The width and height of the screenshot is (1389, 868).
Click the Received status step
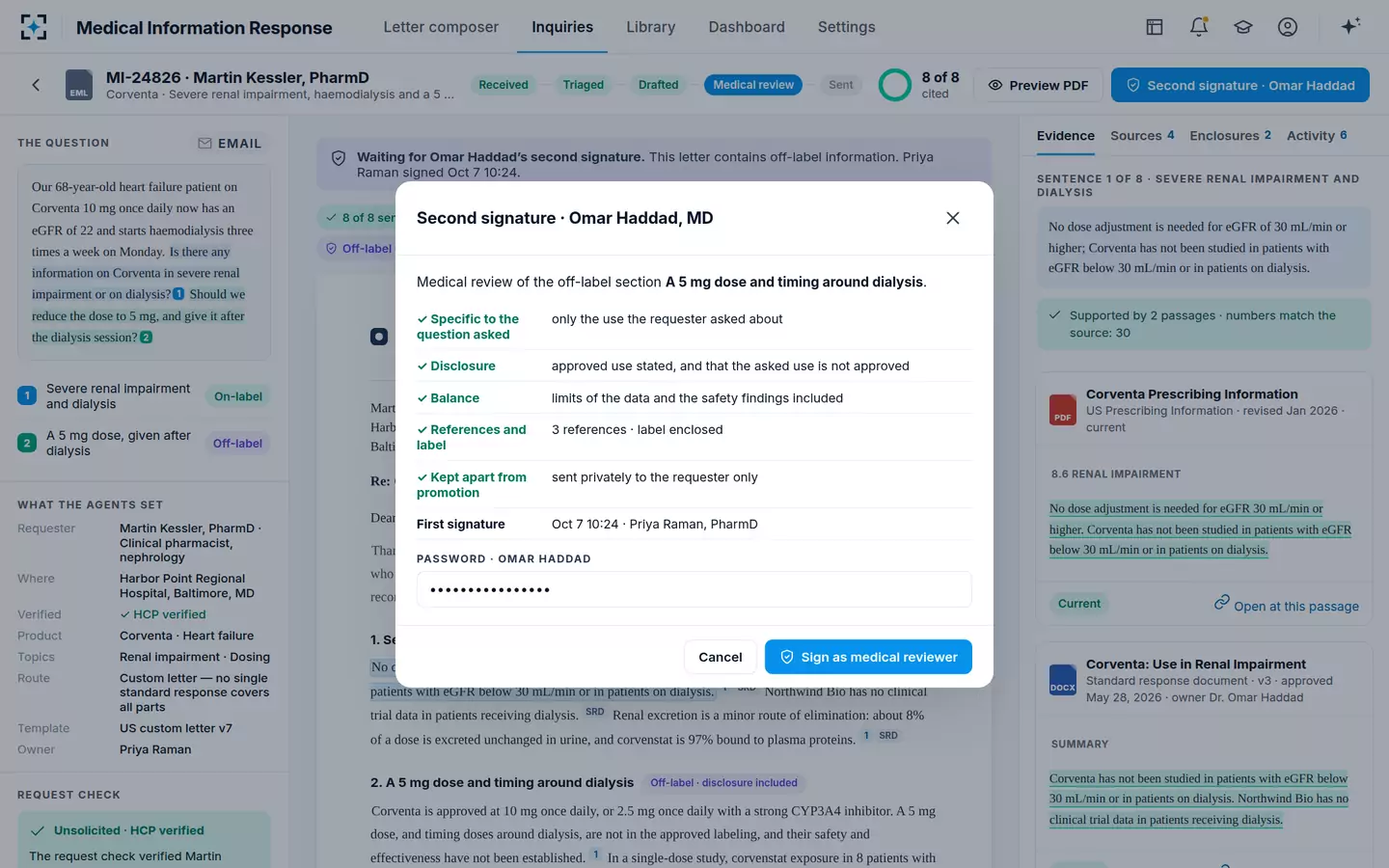(x=504, y=85)
